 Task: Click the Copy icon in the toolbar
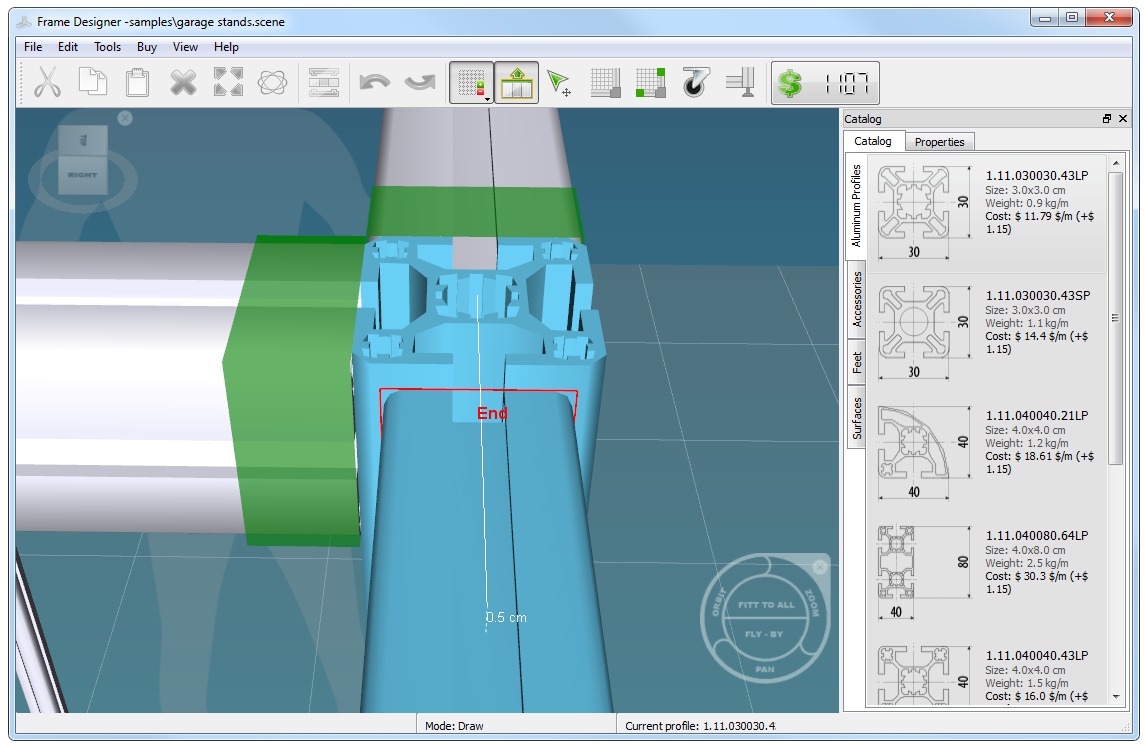(x=92, y=83)
